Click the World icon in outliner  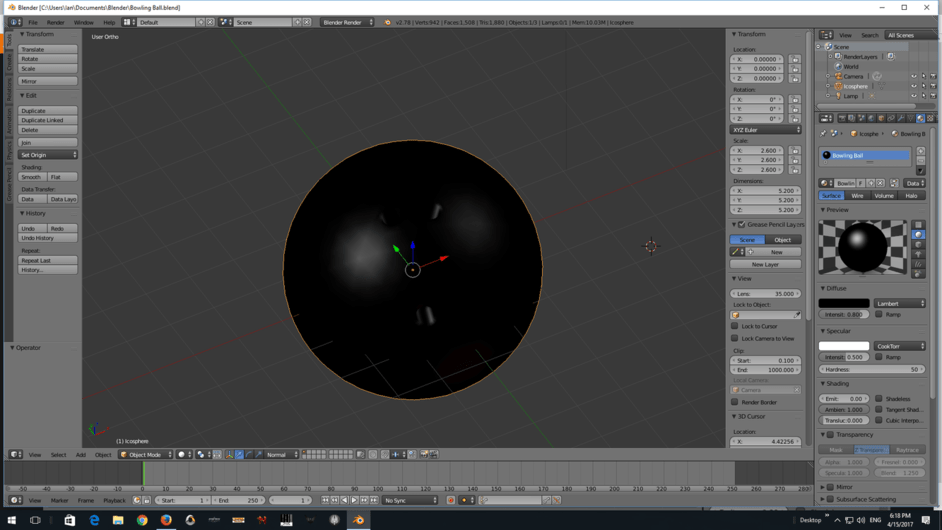pyautogui.click(x=838, y=67)
